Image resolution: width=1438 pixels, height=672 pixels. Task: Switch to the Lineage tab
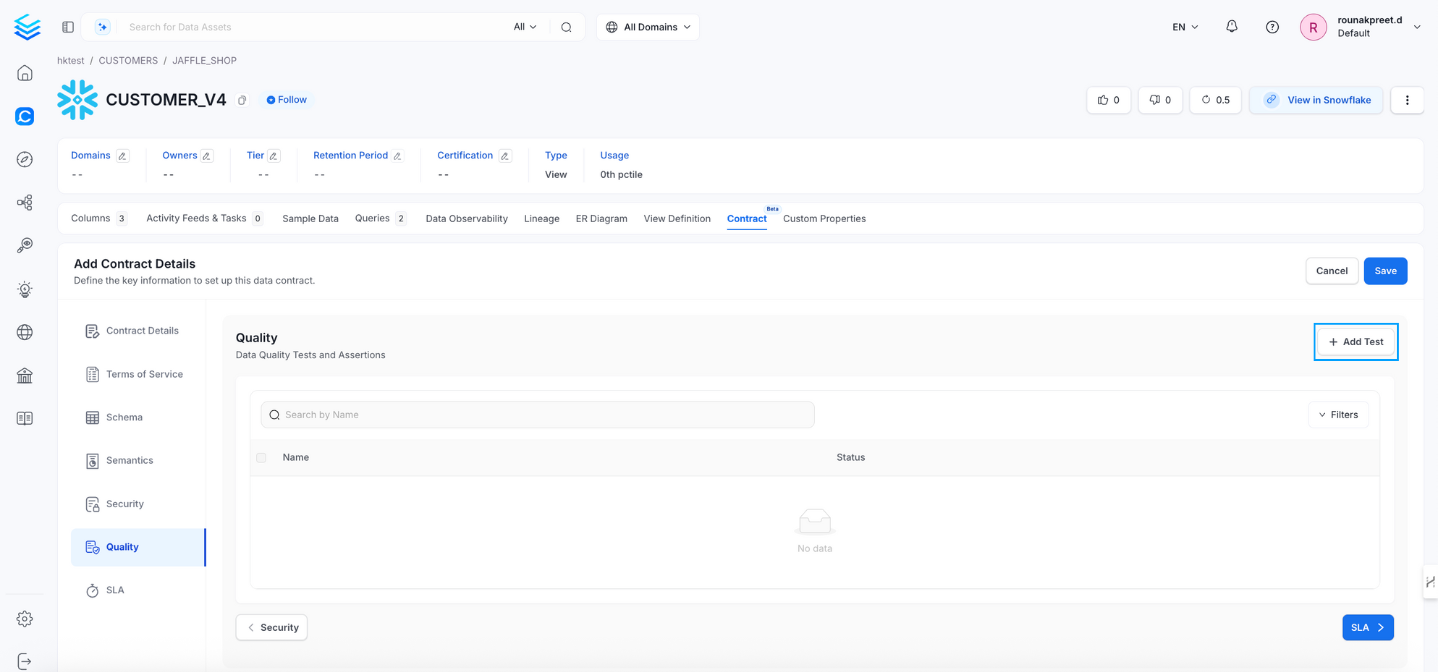pyautogui.click(x=541, y=218)
